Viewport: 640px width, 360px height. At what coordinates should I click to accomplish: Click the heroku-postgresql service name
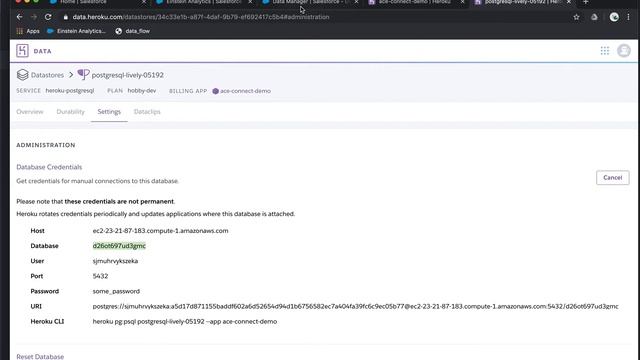click(x=70, y=91)
